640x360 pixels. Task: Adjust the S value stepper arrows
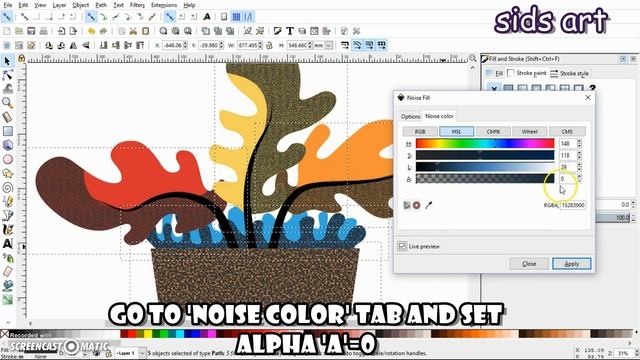[580, 156]
